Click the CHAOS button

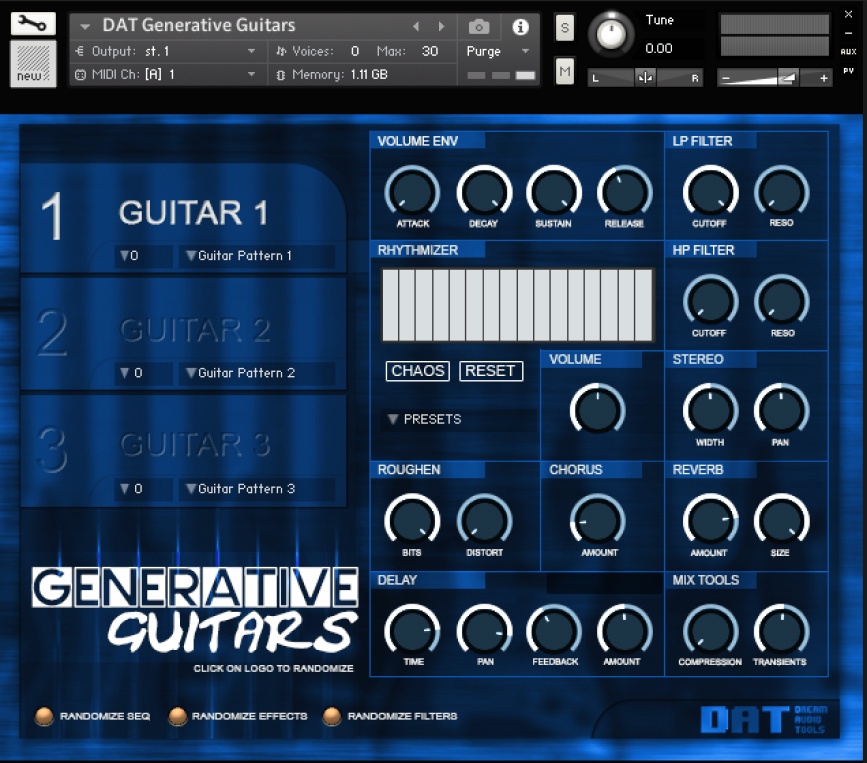tap(418, 371)
